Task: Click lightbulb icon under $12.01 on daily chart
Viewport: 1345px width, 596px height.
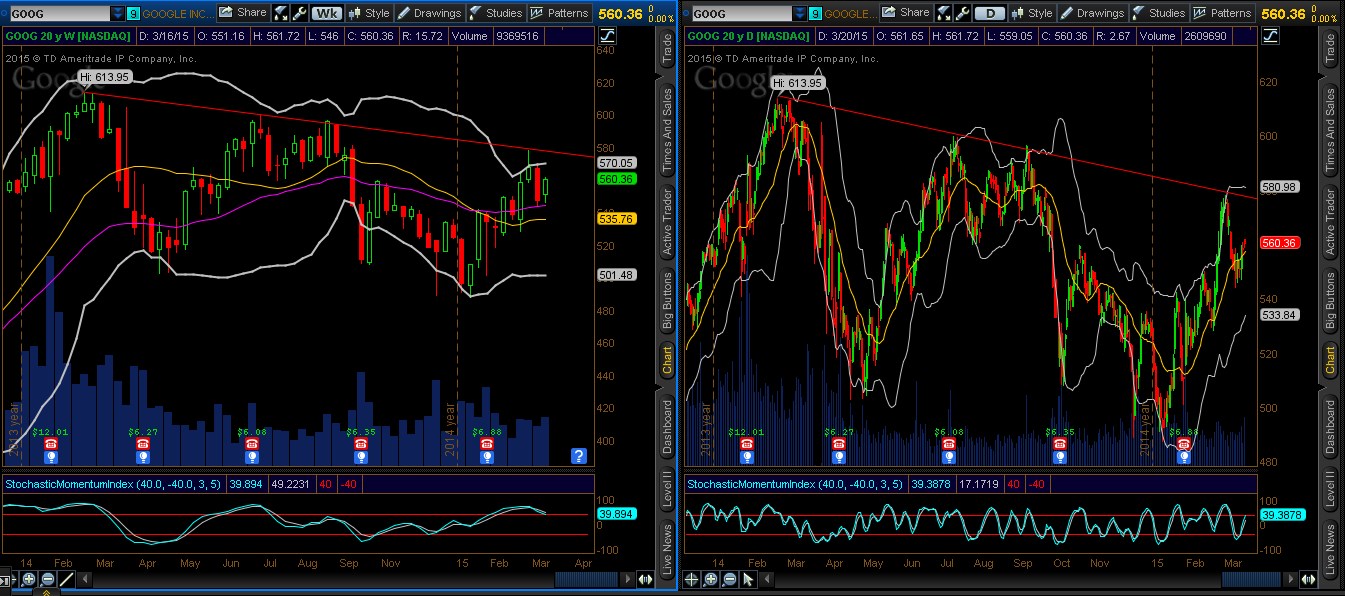Action: click(x=746, y=457)
